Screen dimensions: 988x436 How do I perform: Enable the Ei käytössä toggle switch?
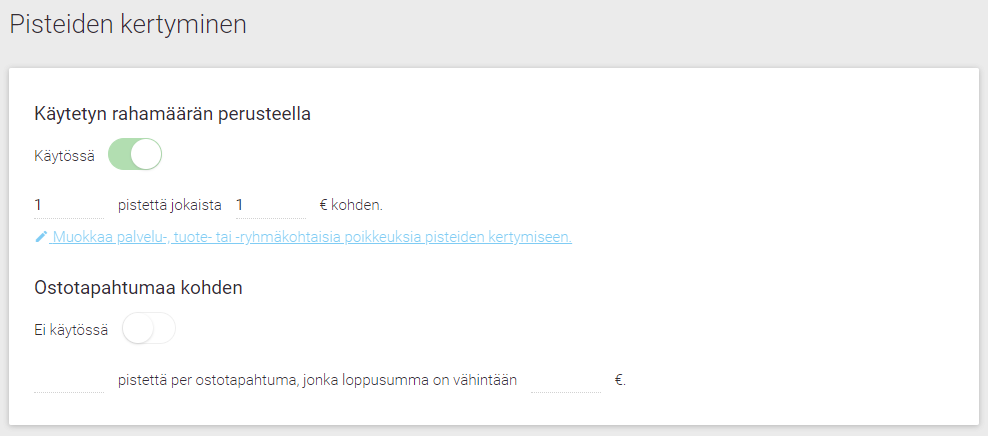coord(149,328)
